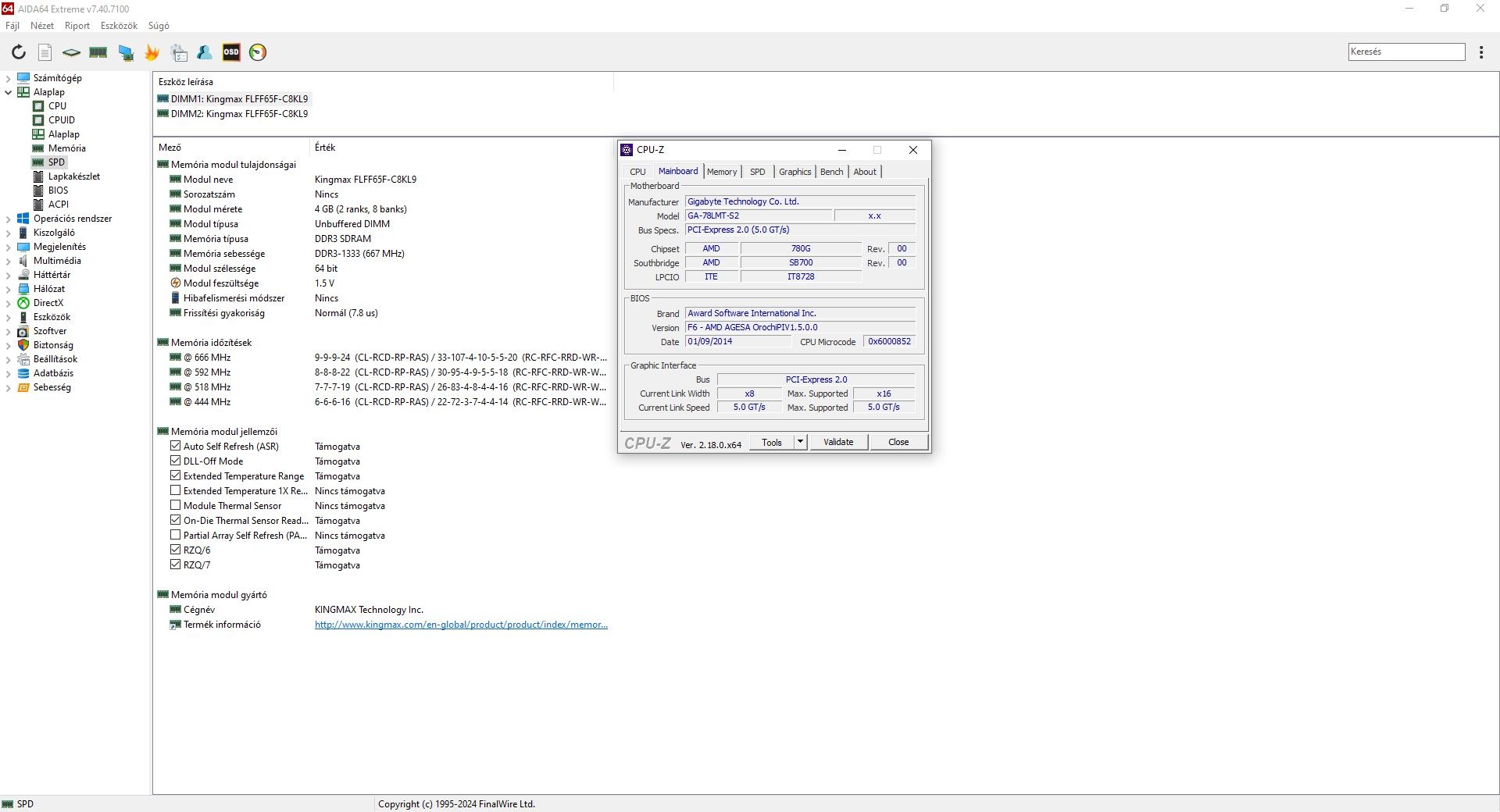1500x812 pixels.
Task: Select the CPUID tree item
Action: (62, 120)
